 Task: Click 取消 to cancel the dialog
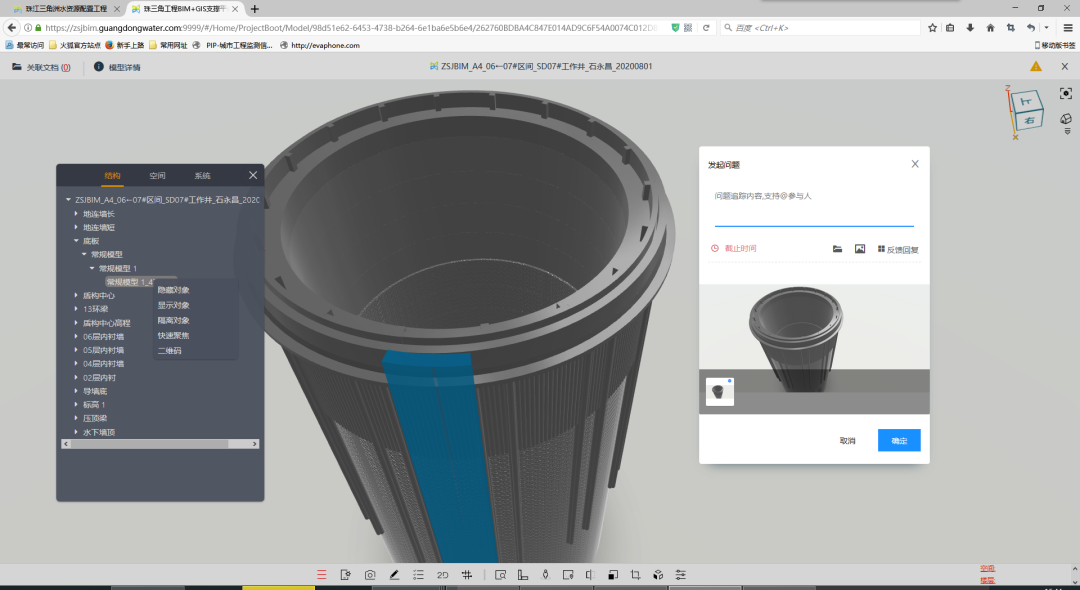pyautogui.click(x=847, y=441)
